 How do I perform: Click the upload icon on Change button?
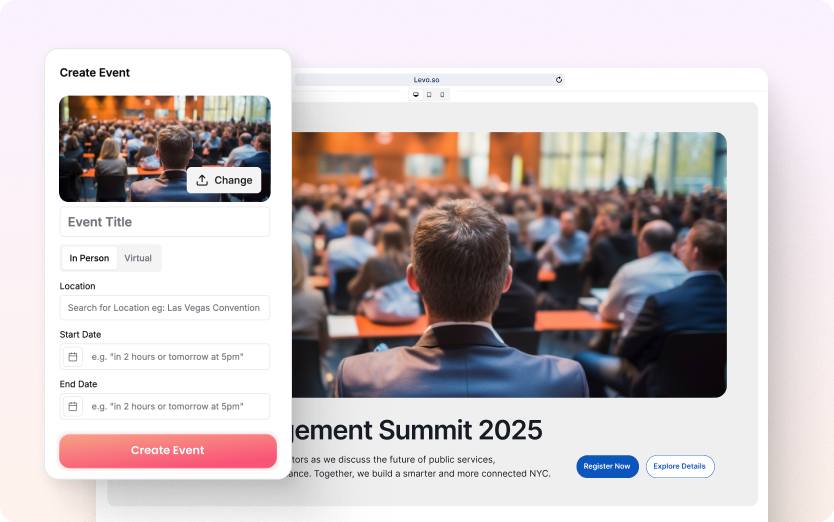202,180
